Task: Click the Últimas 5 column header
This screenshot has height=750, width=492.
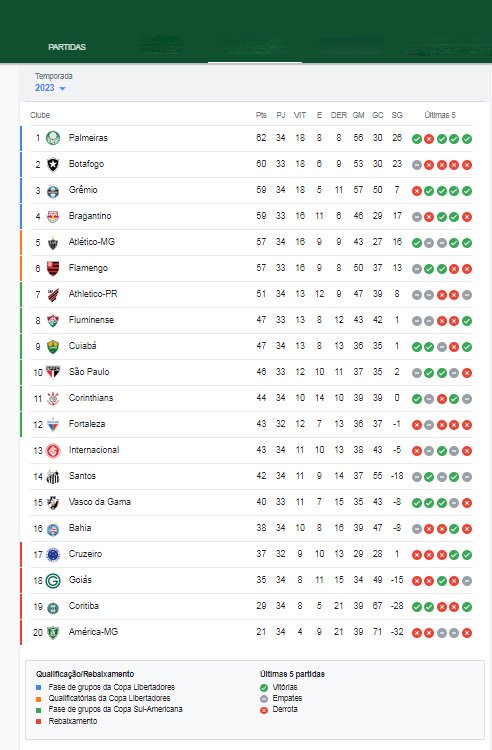Action: 440,115
